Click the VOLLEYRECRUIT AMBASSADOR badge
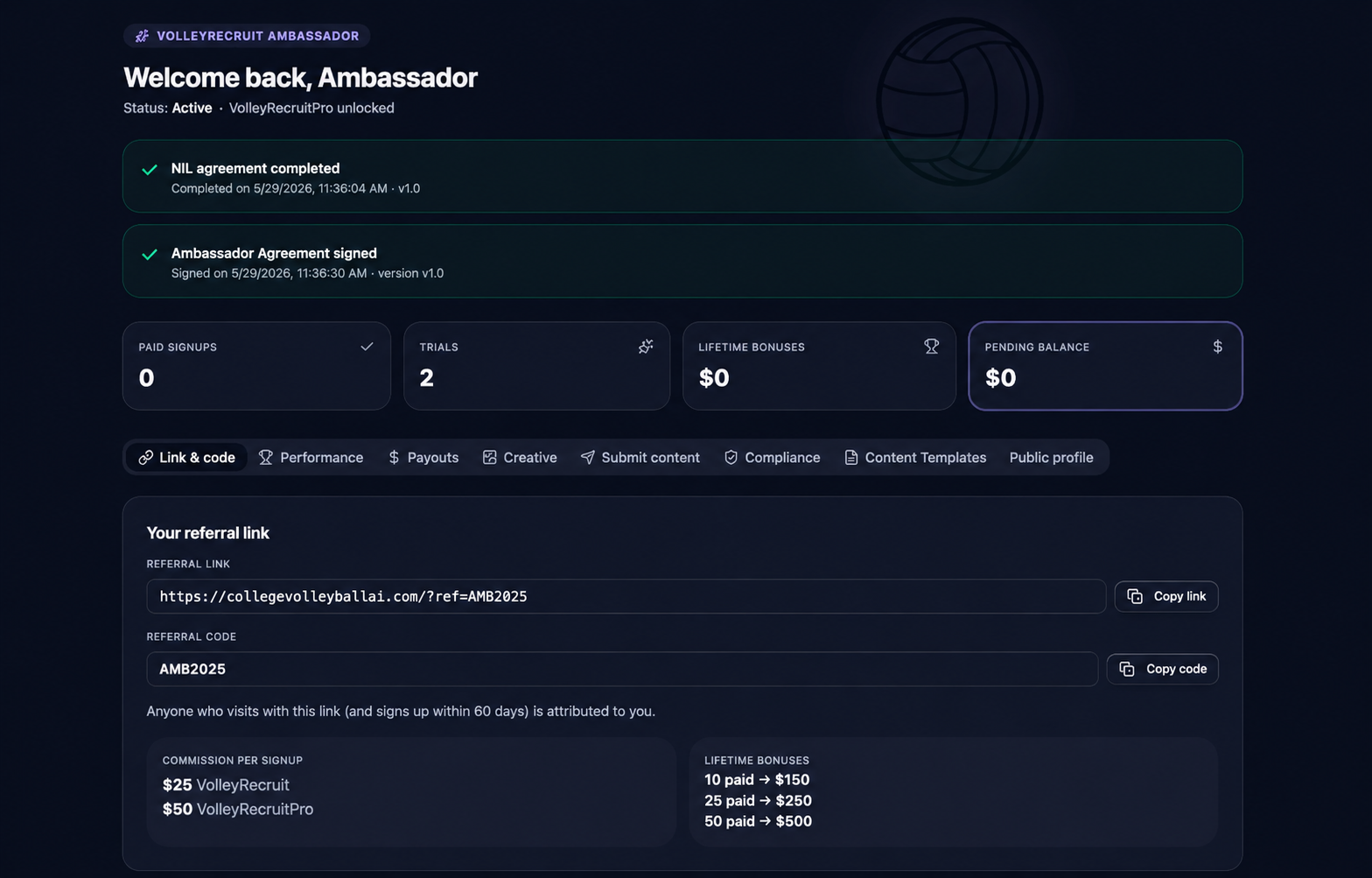This screenshot has width=1372, height=878. pos(247,36)
